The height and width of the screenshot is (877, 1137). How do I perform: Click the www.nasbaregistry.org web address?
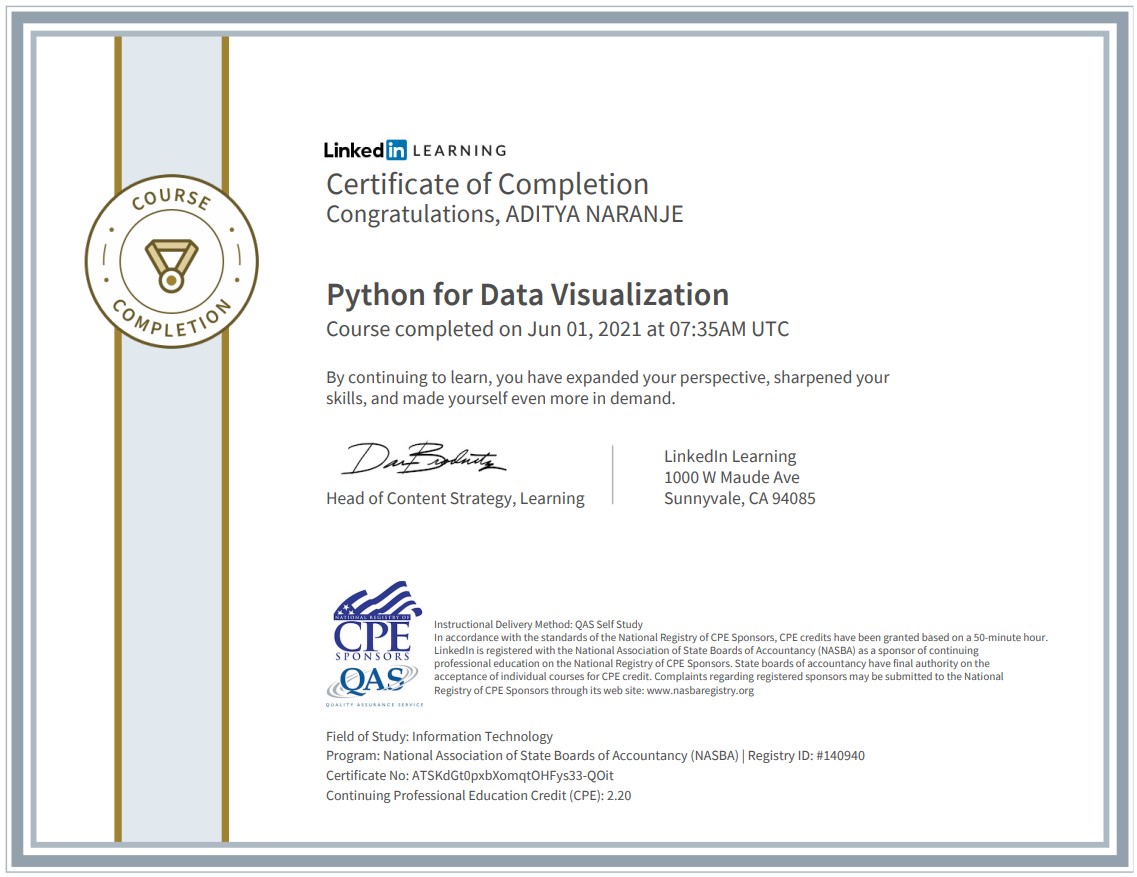700,690
